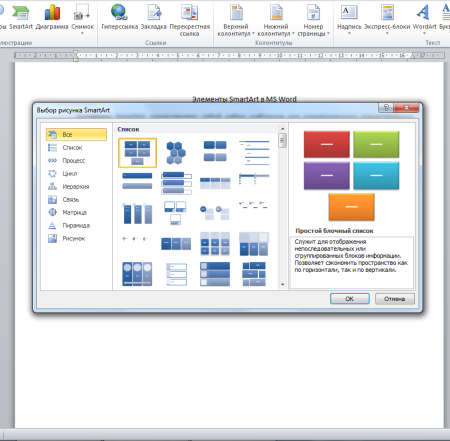Click the purple block in preview

[x=327, y=175]
